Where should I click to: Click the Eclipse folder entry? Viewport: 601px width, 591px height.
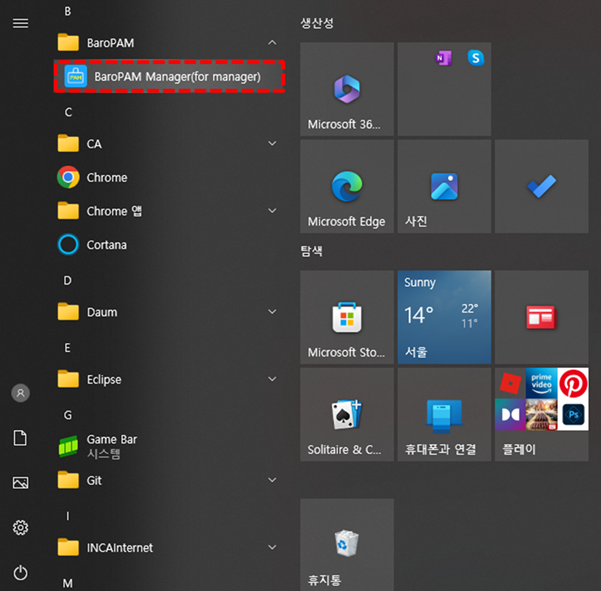click(x=169, y=379)
